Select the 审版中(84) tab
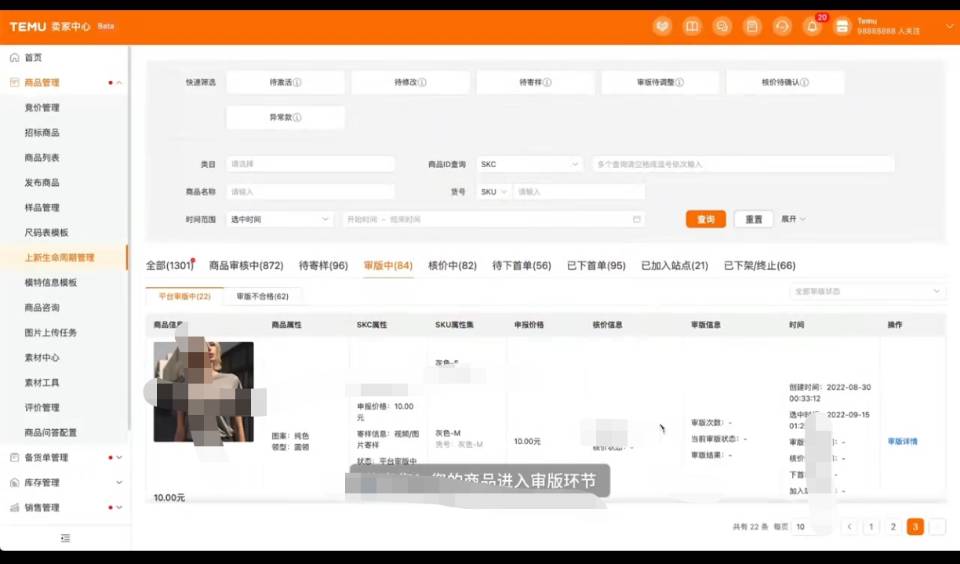 coord(388,266)
